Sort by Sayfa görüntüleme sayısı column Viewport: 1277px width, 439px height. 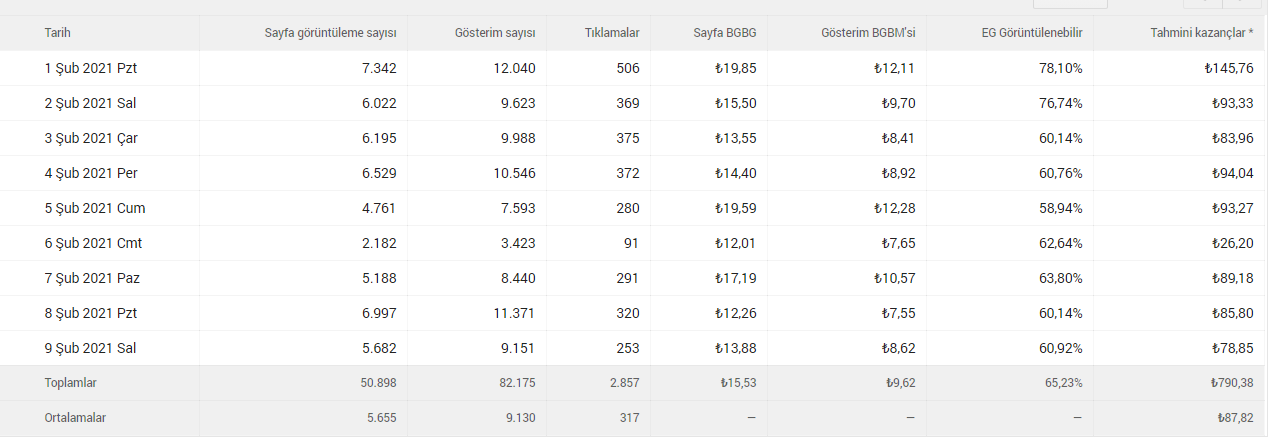click(331, 33)
